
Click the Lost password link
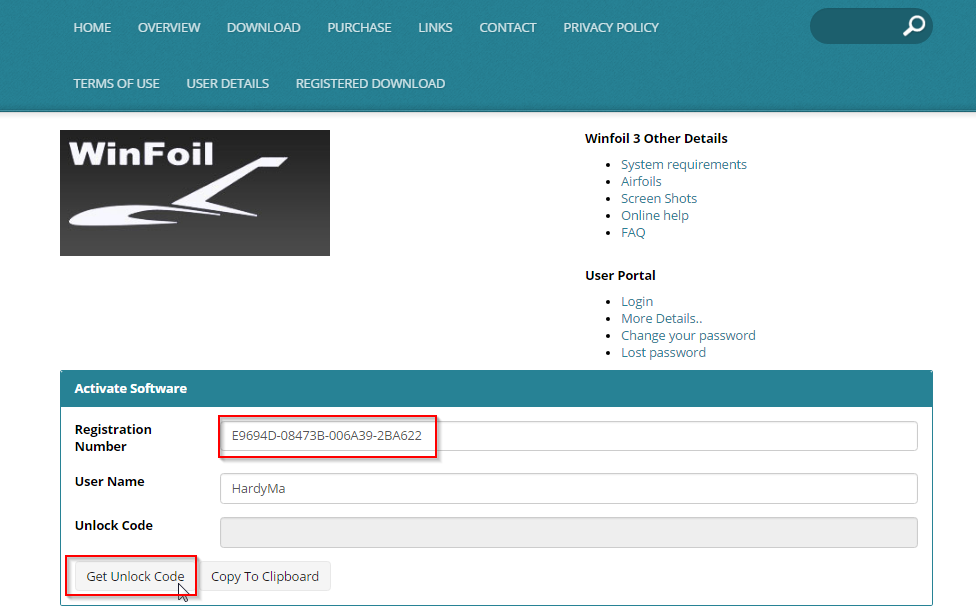point(663,352)
